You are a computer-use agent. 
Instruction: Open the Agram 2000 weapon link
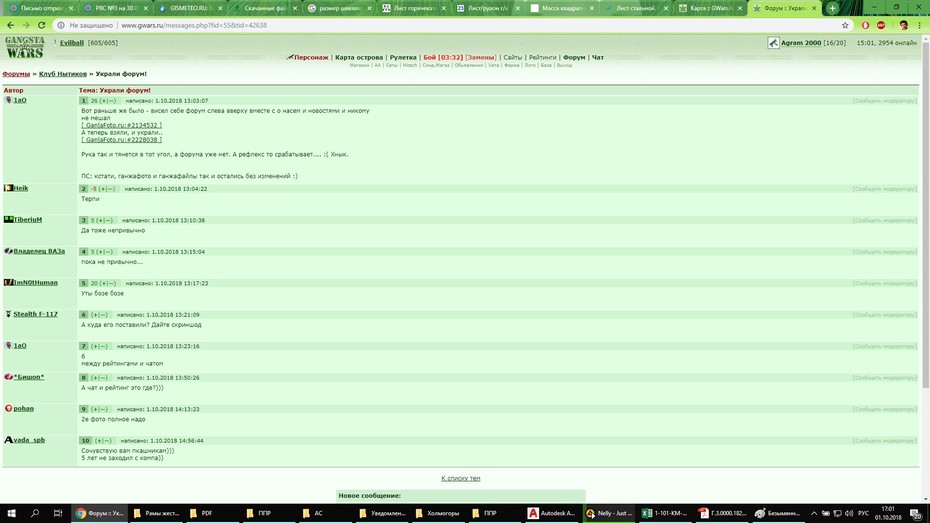point(801,43)
